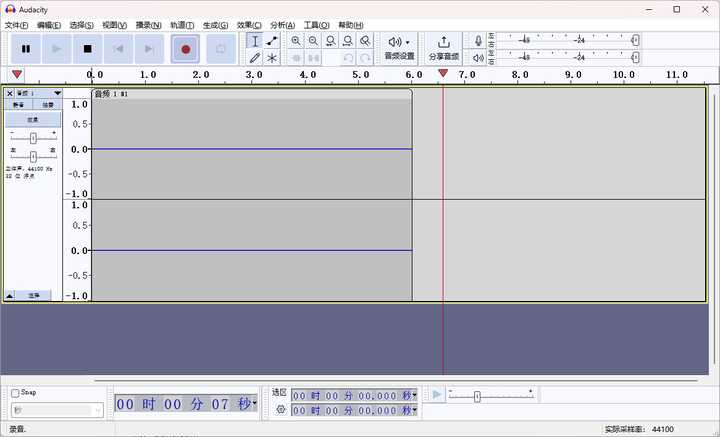Click the Zoom In magnifier icon
Image resolution: width=720 pixels, height=437 pixels.
(x=296, y=41)
